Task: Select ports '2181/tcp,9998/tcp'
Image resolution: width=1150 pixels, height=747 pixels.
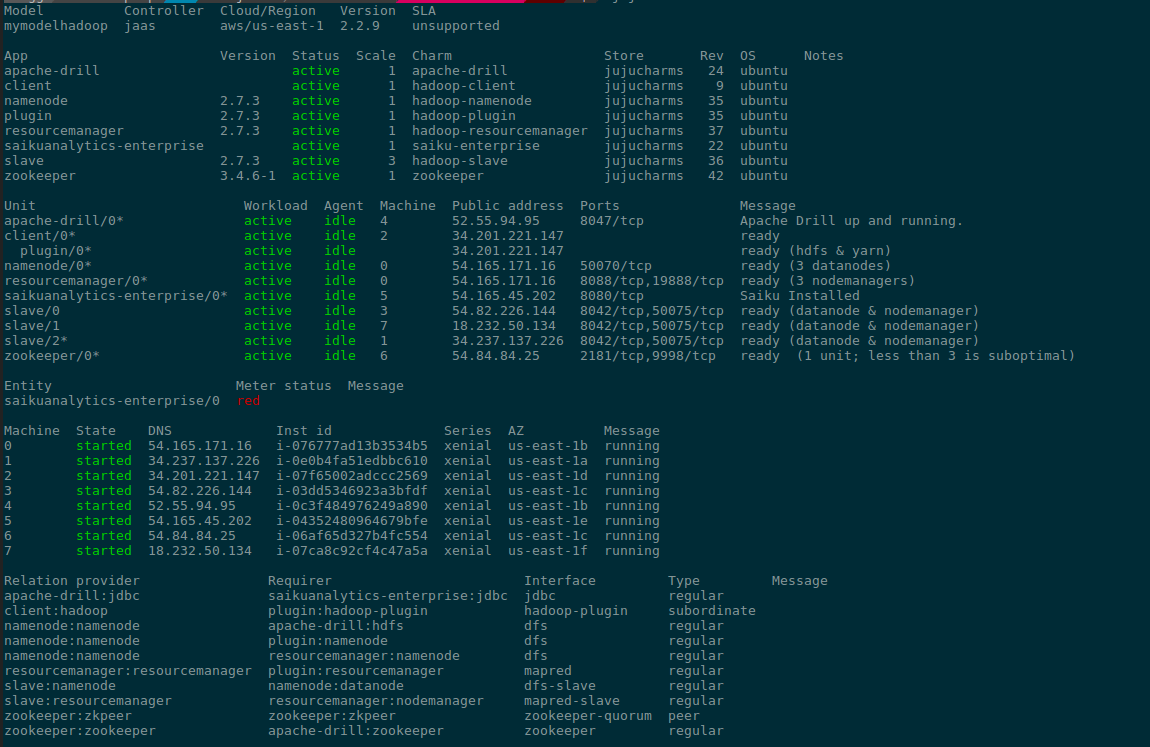Action: pos(648,356)
